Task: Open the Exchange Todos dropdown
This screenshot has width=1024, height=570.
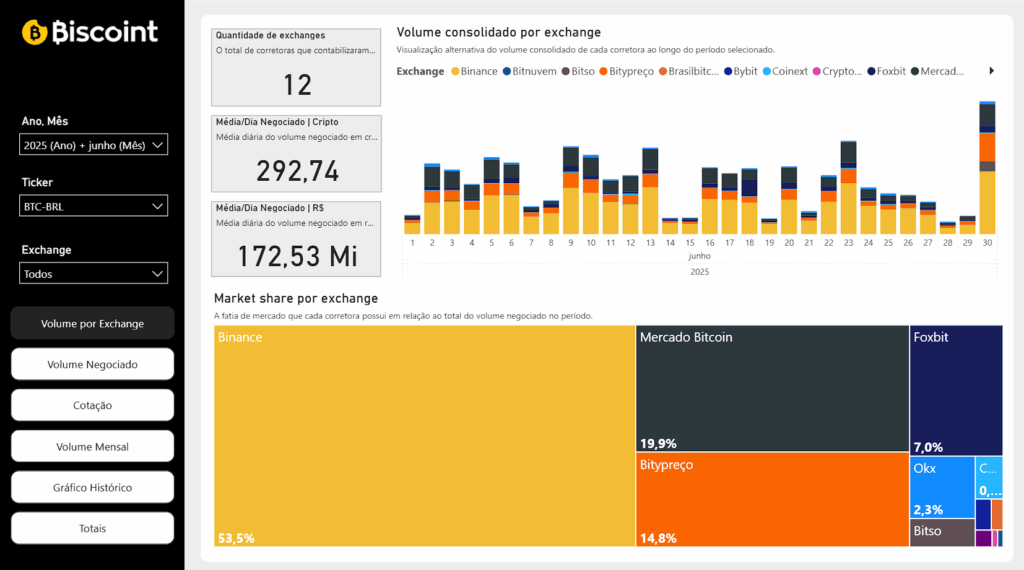Action: (93, 274)
